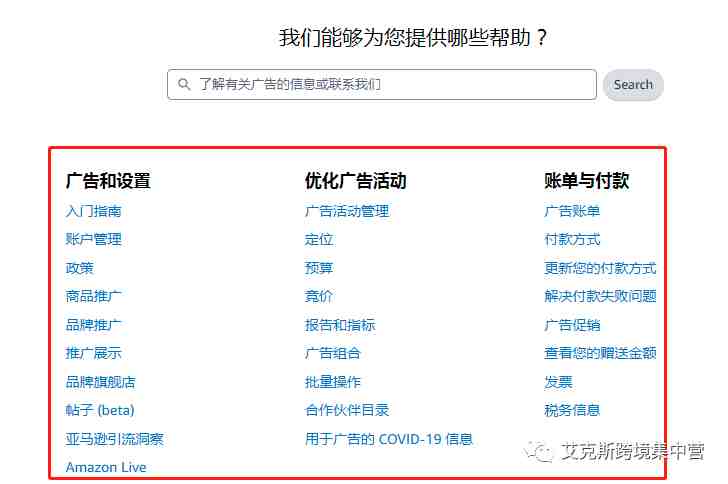
Task: Open the 发票 link
Action: (558, 382)
